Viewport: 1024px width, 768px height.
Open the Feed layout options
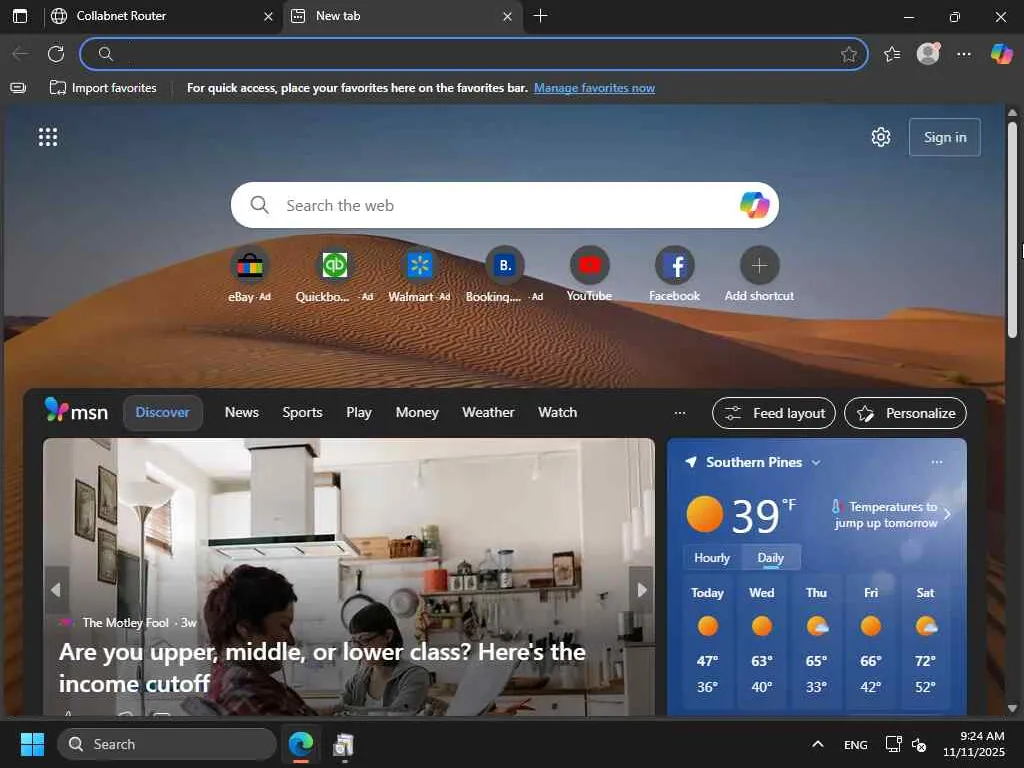pos(773,413)
